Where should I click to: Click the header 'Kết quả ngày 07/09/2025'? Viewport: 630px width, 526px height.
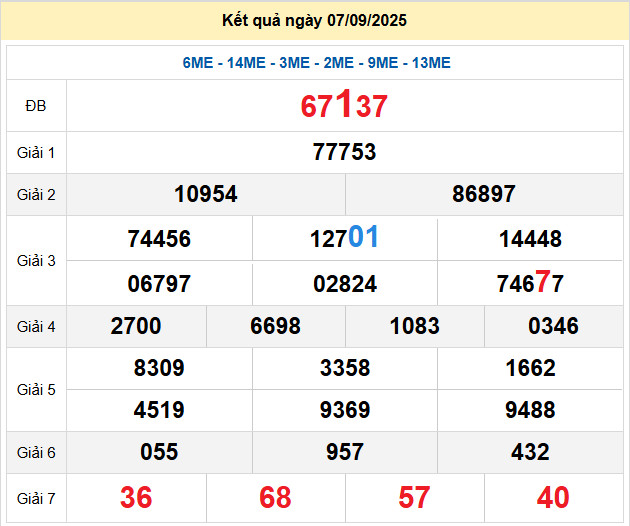pyautogui.click(x=314, y=21)
